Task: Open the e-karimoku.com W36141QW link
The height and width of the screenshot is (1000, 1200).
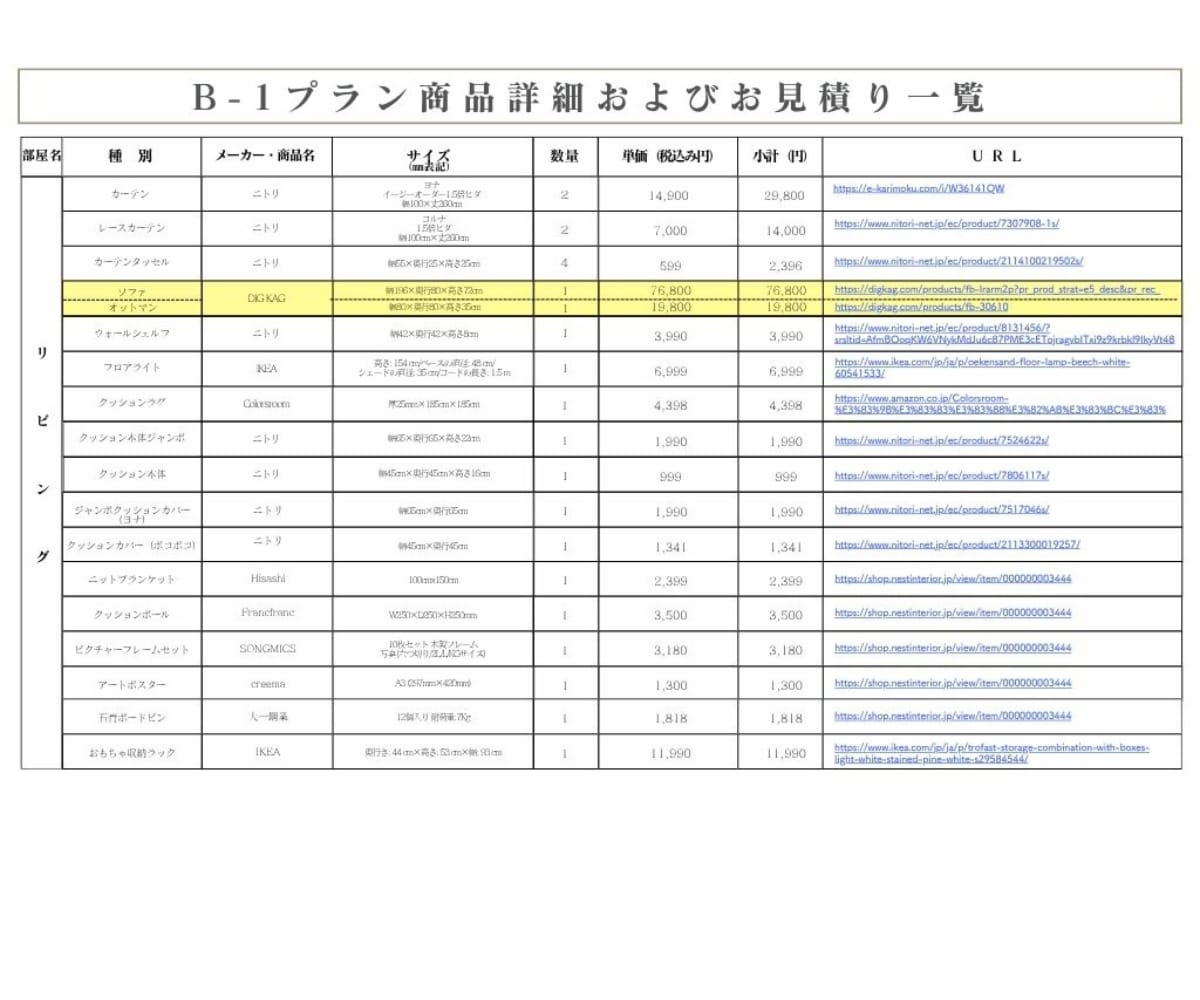Action: (919, 188)
